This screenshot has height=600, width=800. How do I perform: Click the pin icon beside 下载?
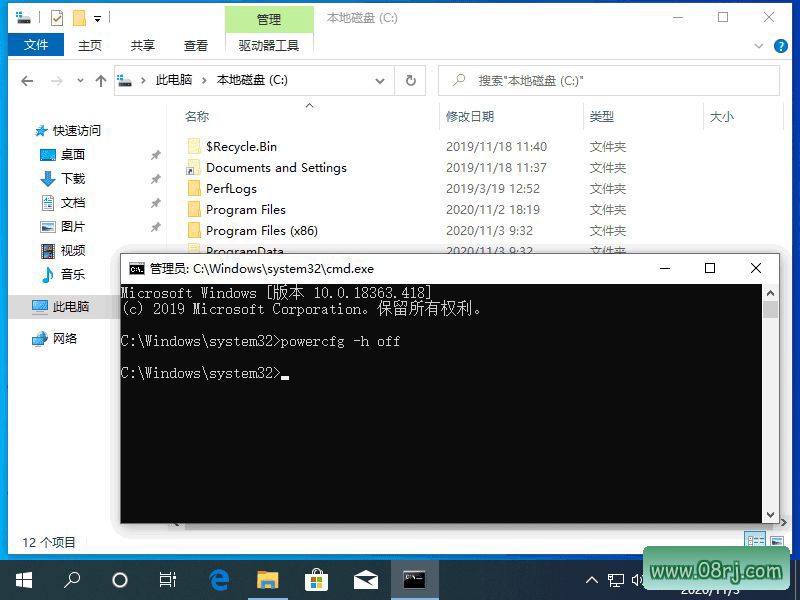(x=156, y=179)
